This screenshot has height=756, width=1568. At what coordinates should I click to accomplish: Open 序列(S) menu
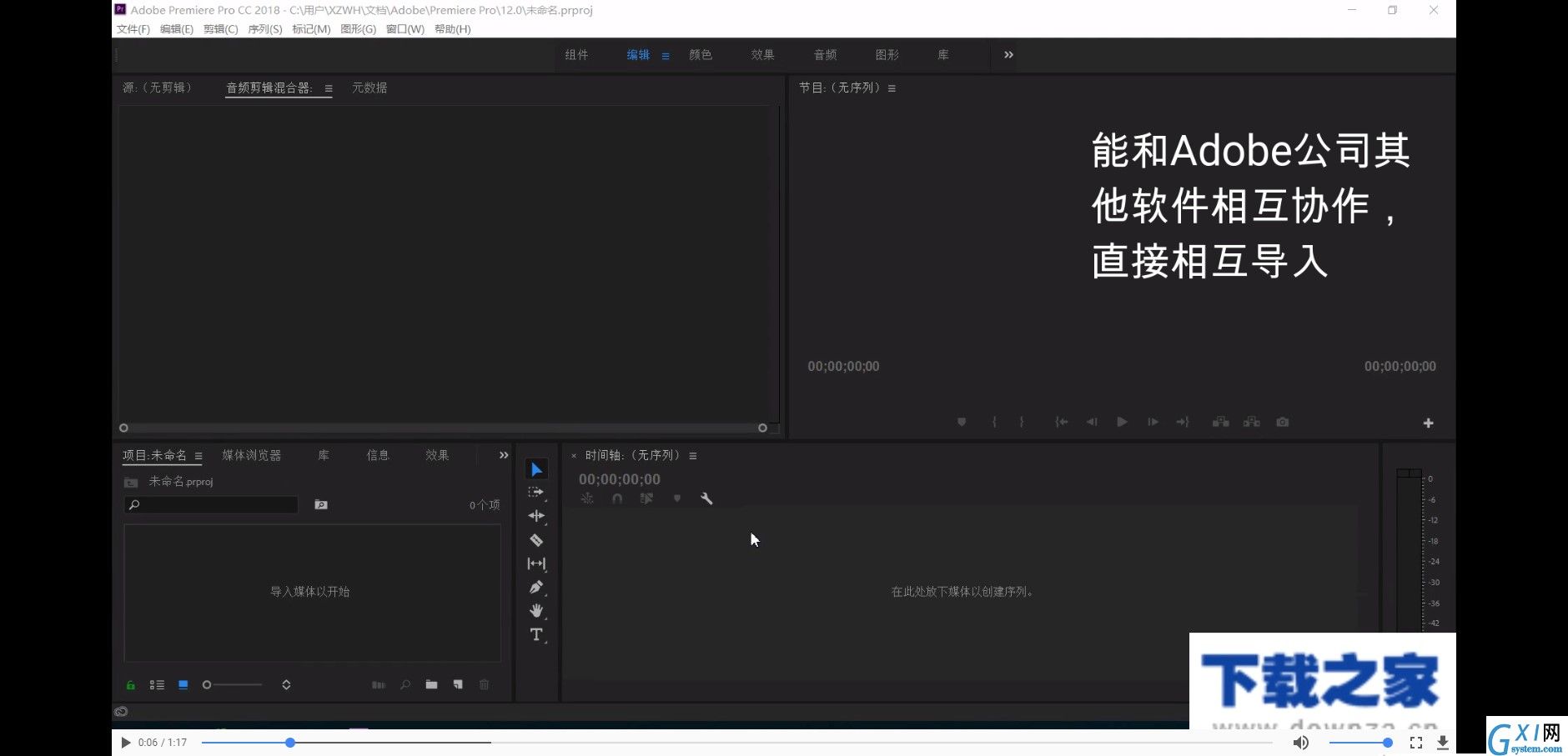pos(265,29)
